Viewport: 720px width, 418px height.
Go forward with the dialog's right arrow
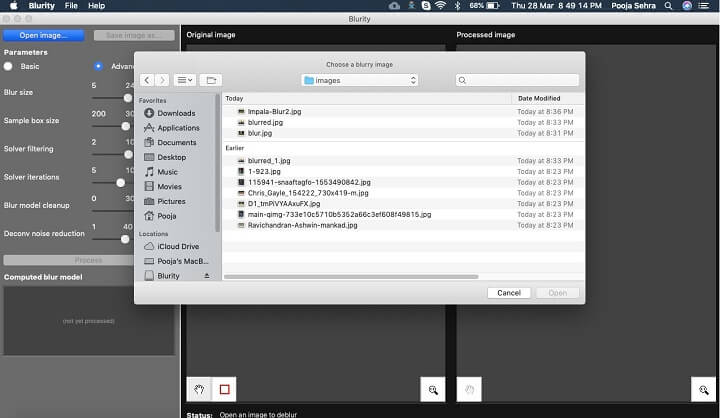click(162, 80)
